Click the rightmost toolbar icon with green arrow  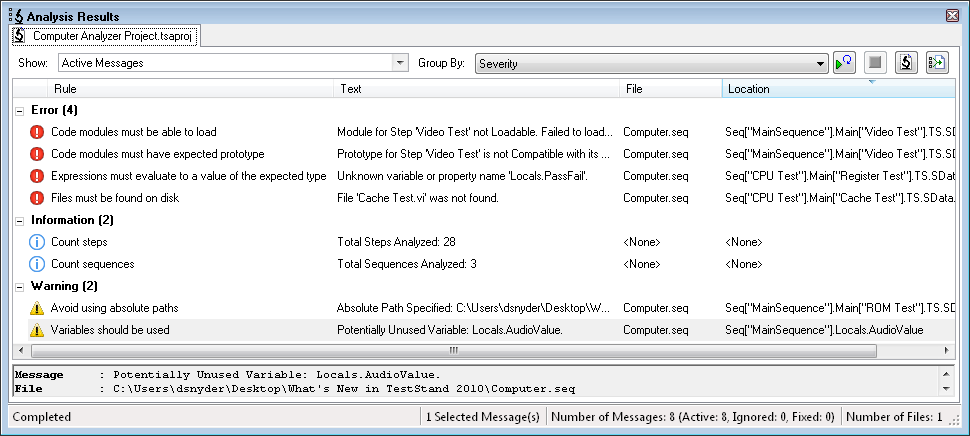pyautogui.click(x=936, y=63)
